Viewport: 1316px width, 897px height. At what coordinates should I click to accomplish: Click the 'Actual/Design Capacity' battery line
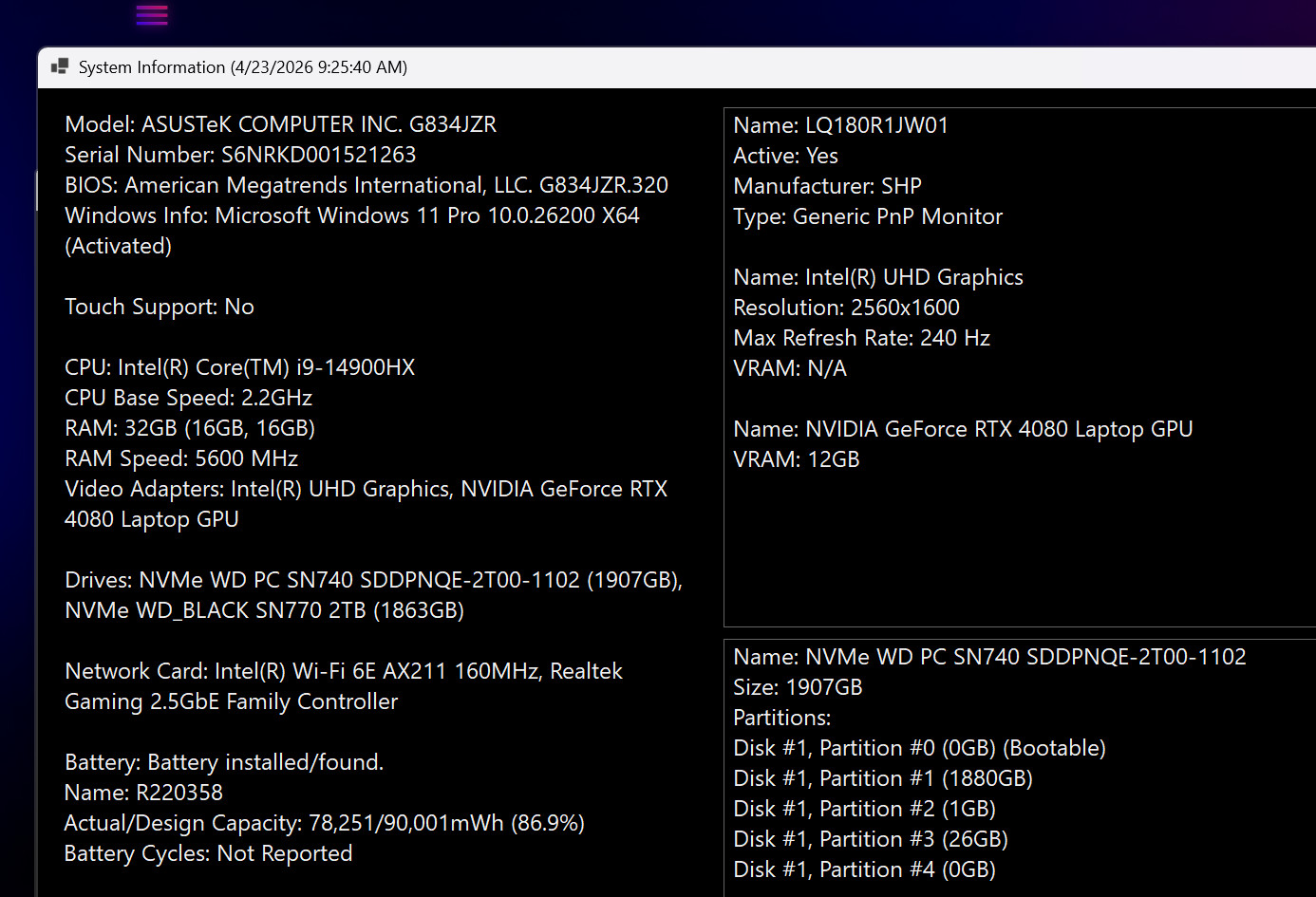tap(325, 823)
